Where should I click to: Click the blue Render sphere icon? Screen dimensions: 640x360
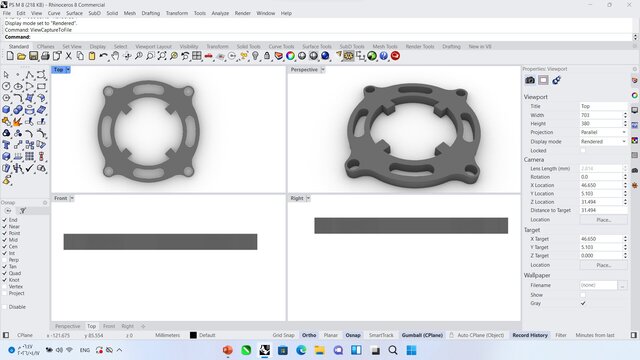325,56
